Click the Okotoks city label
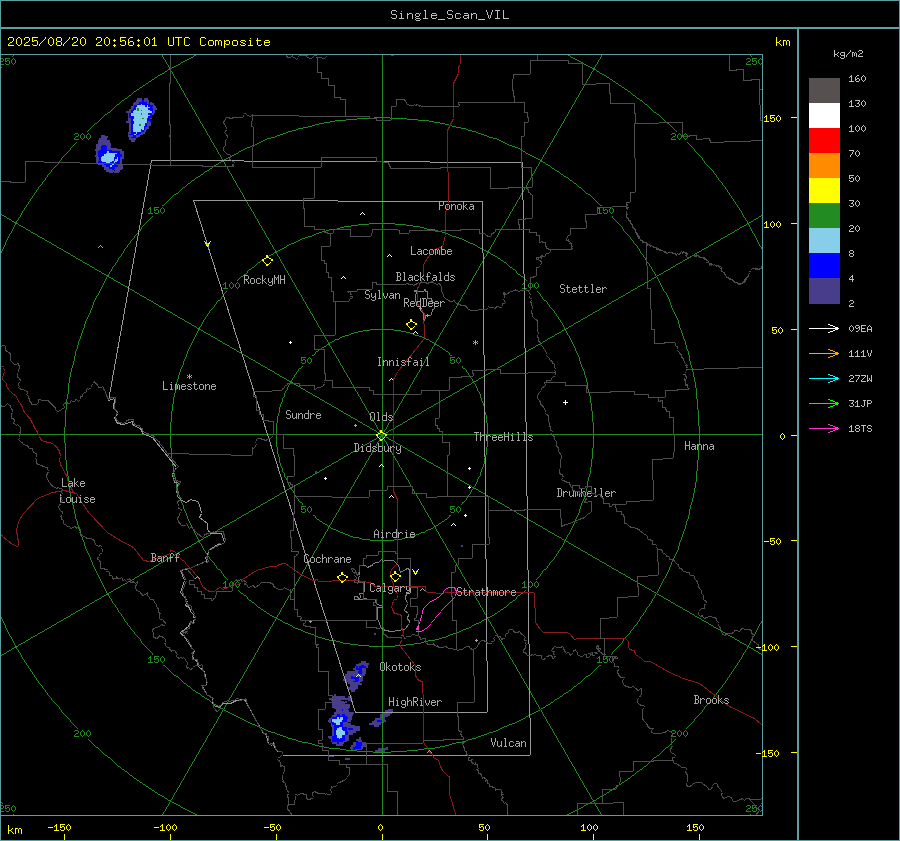The height and width of the screenshot is (841, 900). tap(400, 667)
